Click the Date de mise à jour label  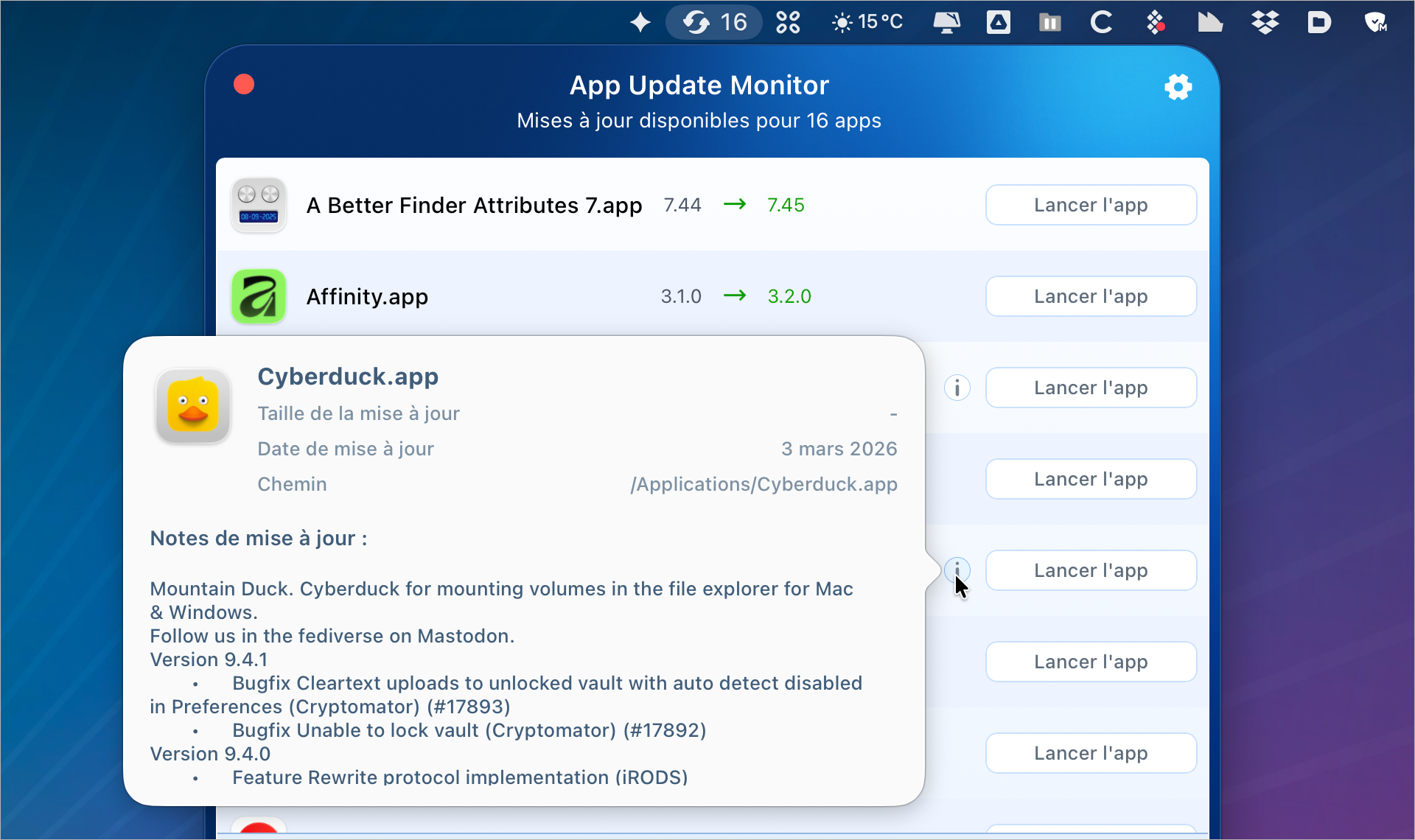pyautogui.click(x=346, y=449)
